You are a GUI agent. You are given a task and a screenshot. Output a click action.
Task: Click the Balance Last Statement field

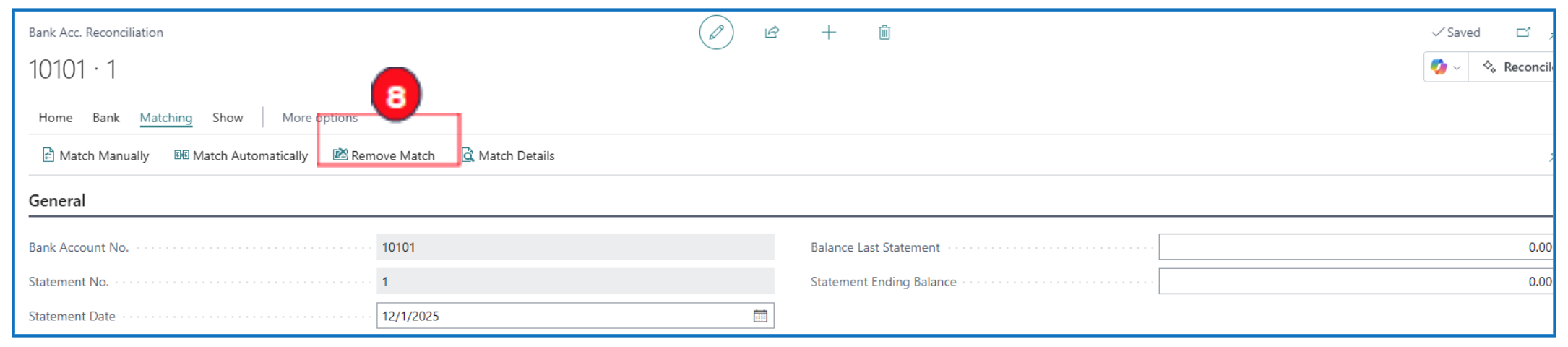[1355, 247]
